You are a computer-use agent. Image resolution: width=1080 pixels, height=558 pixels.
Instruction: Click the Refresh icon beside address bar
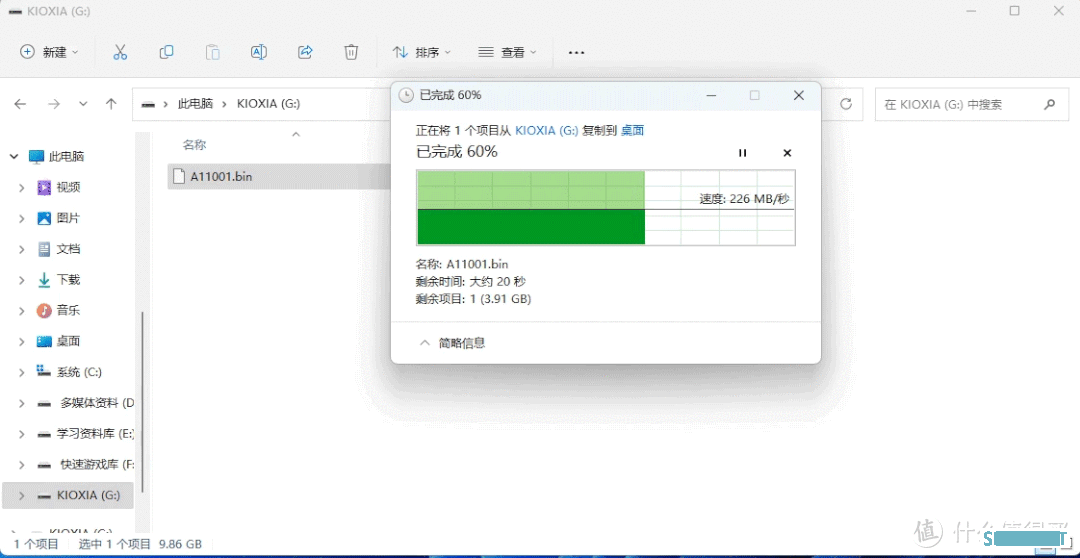point(846,104)
